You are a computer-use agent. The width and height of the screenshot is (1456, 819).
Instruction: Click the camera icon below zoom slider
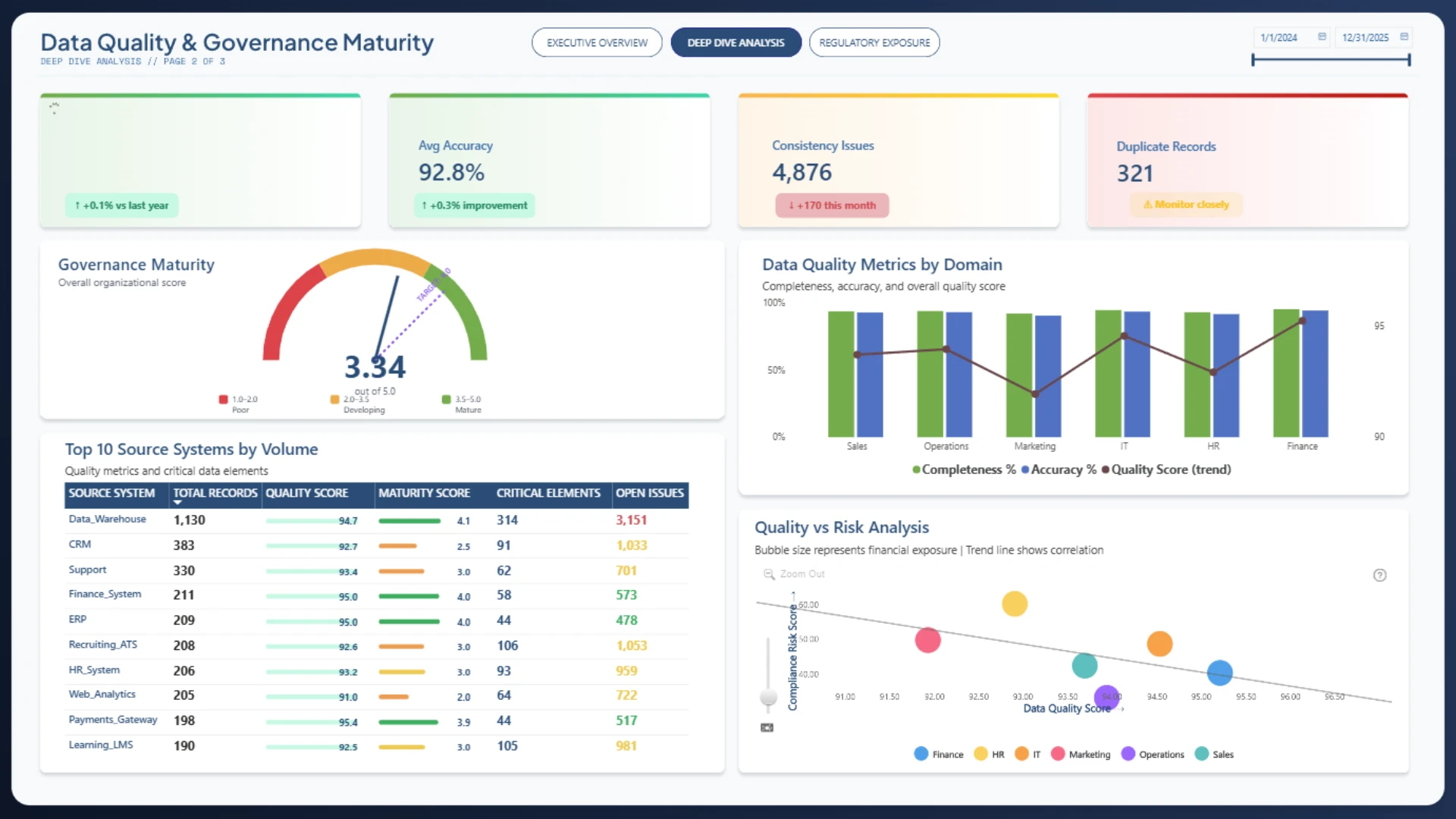[767, 727]
